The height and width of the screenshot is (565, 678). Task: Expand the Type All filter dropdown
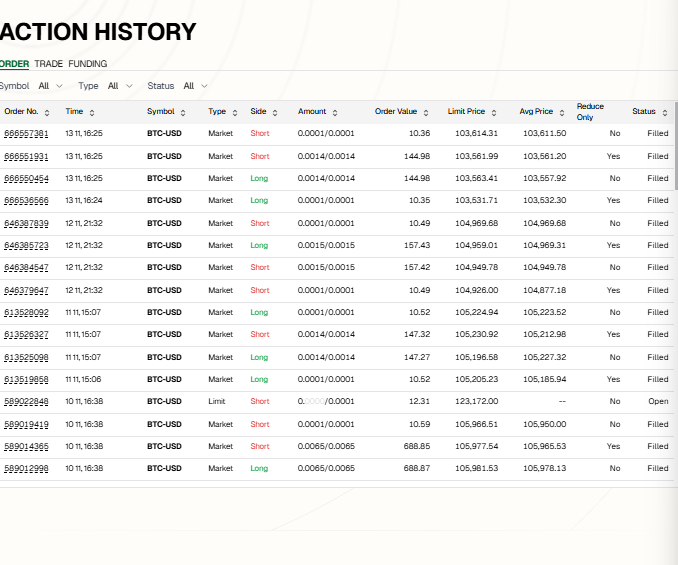120,86
